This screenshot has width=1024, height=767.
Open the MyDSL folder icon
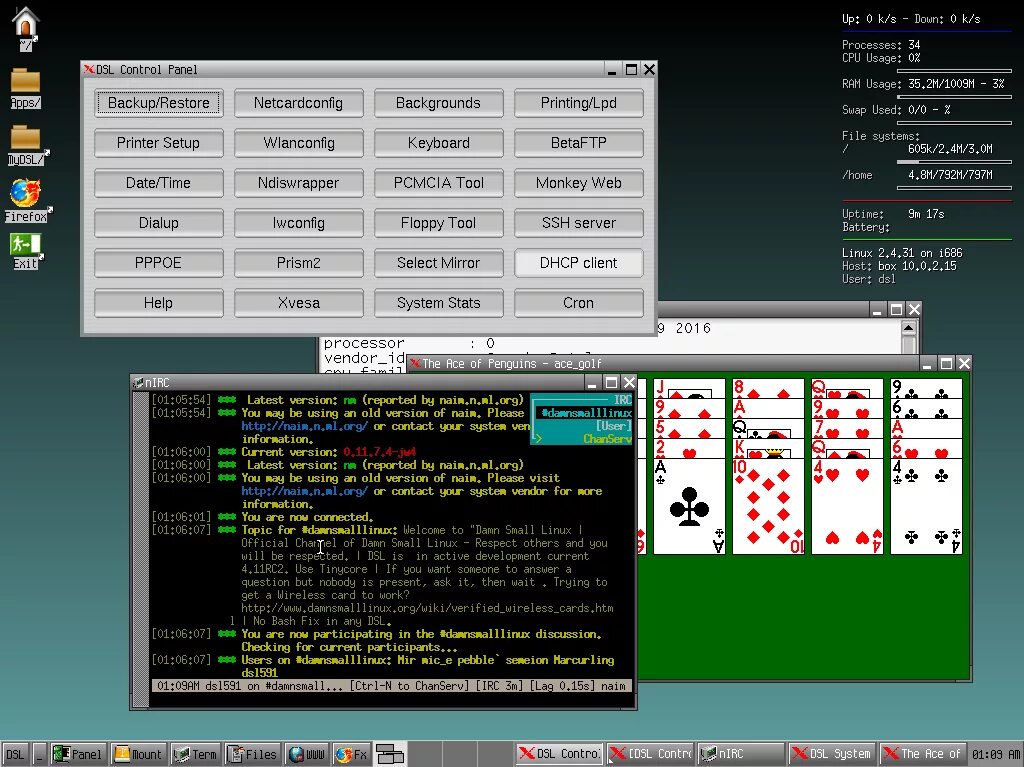pyautogui.click(x=26, y=145)
